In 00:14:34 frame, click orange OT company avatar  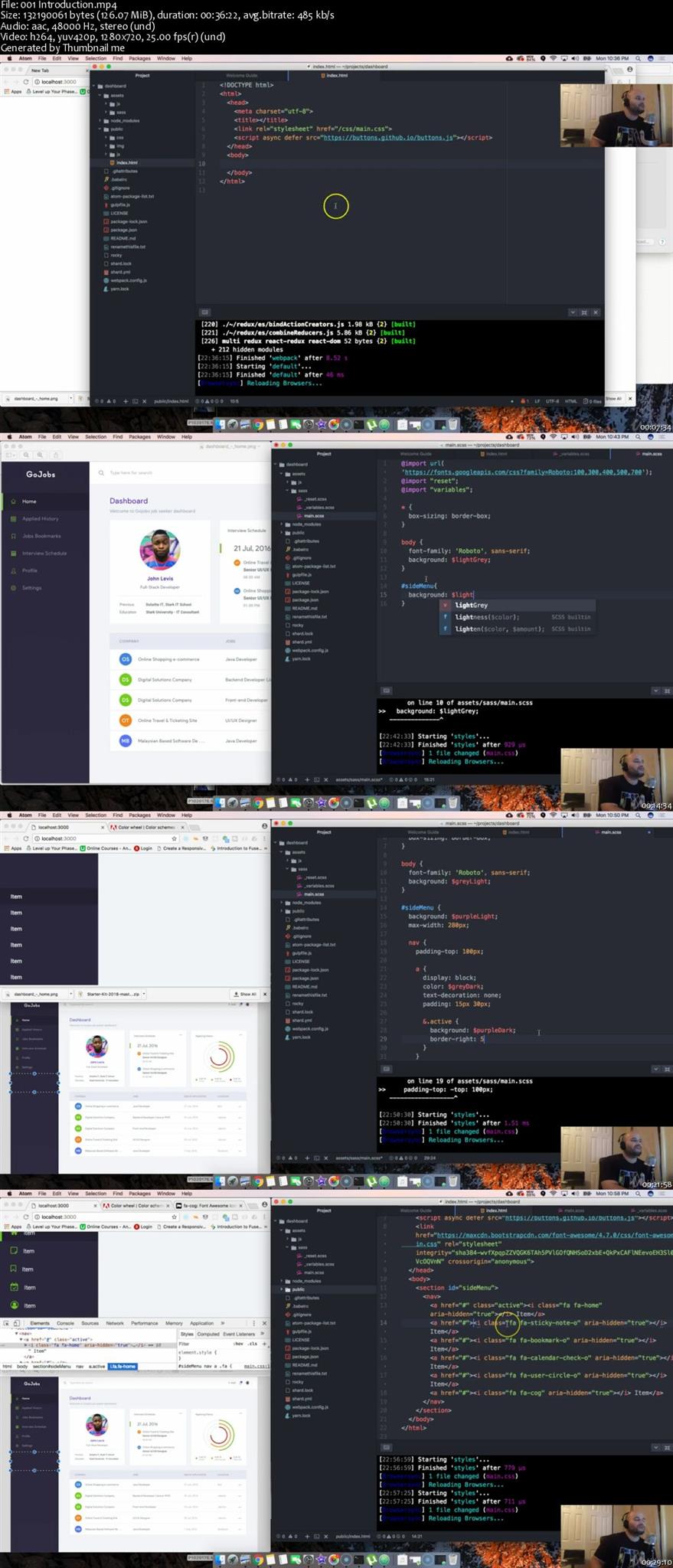[x=126, y=720]
